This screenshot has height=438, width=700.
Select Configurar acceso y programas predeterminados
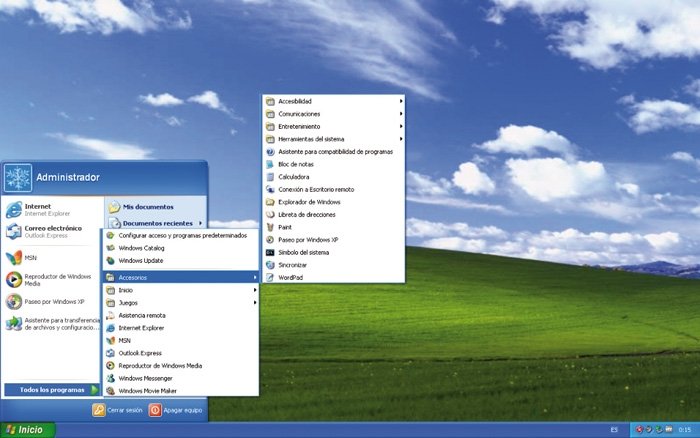coord(181,235)
